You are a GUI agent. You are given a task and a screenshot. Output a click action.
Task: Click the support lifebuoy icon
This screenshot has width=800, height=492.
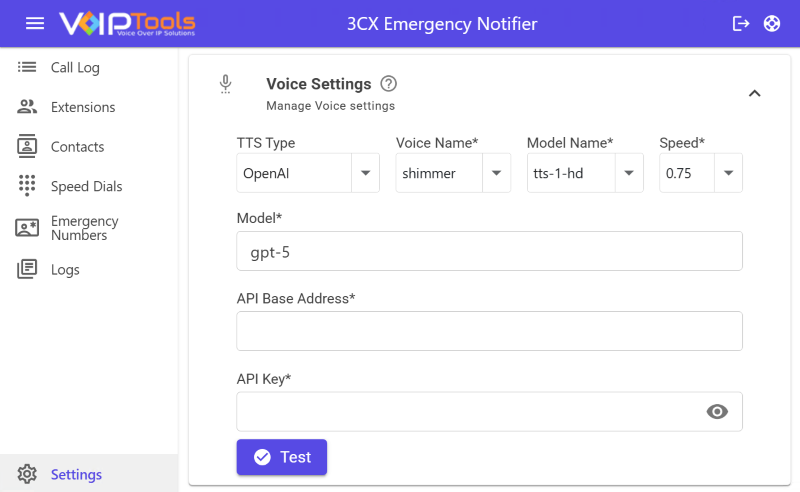click(772, 23)
